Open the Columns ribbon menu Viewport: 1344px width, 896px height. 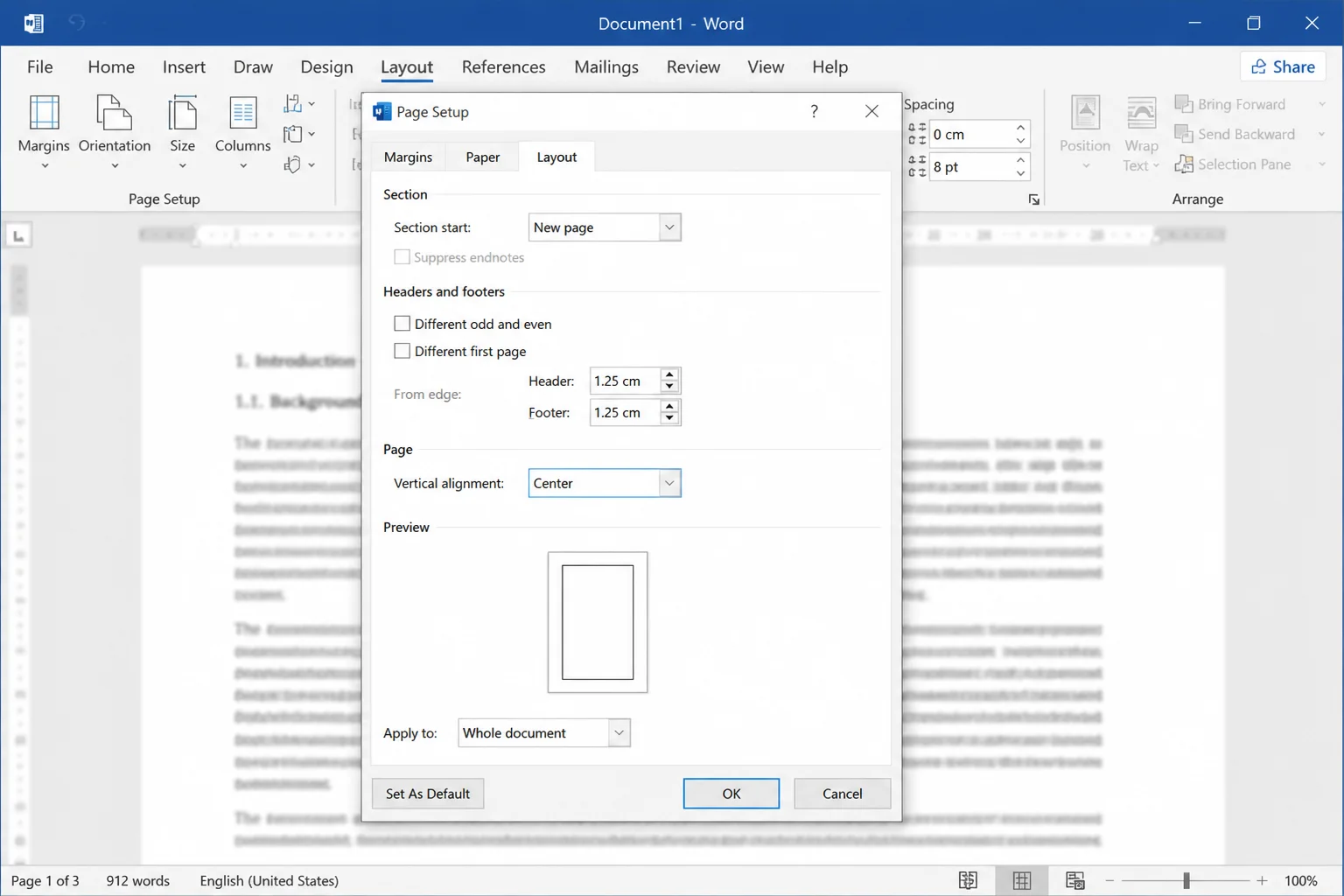pos(242,131)
